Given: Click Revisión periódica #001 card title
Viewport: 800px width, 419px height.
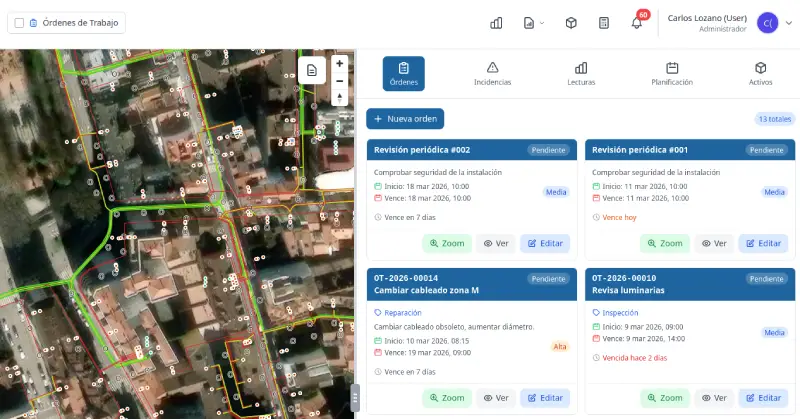Looking at the screenshot, I should click(x=640, y=150).
